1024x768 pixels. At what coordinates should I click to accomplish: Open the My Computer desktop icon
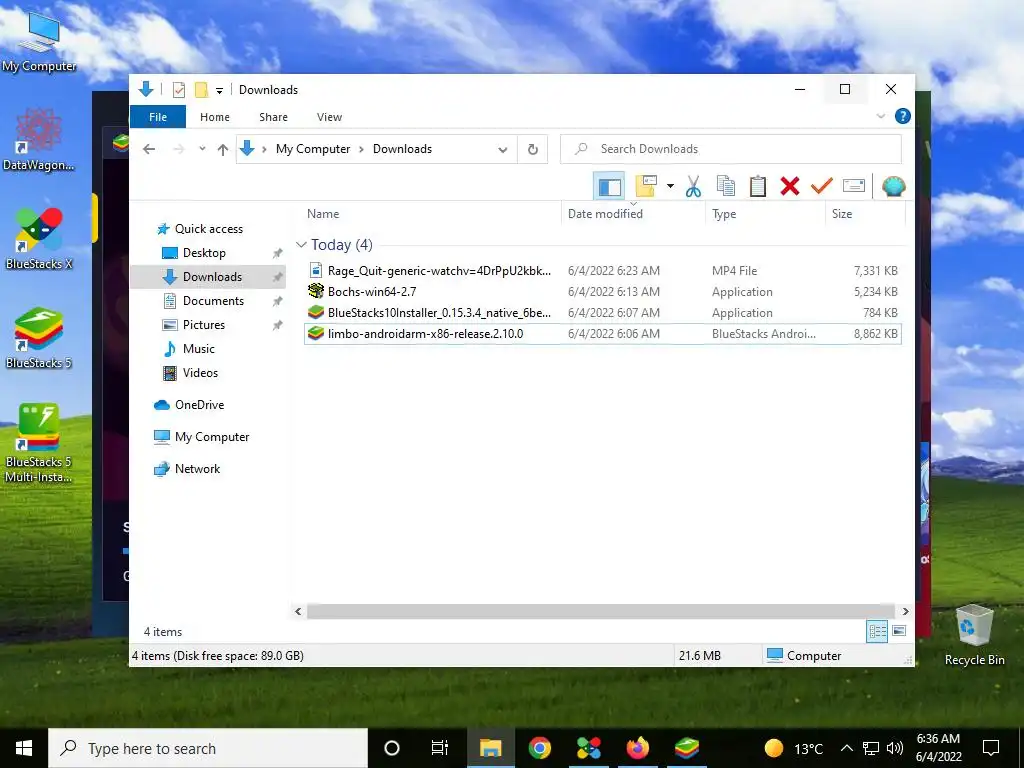tap(39, 40)
